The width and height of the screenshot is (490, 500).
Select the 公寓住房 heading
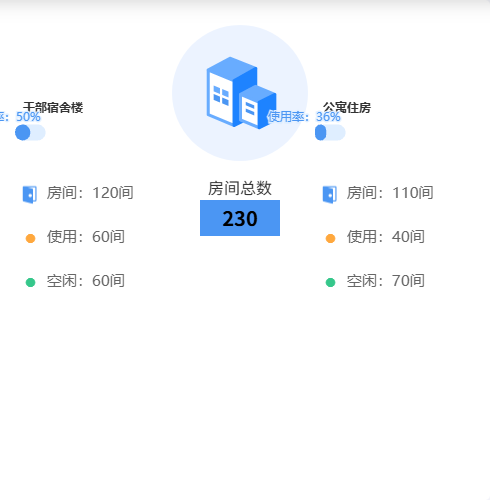[x=347, y=107]
